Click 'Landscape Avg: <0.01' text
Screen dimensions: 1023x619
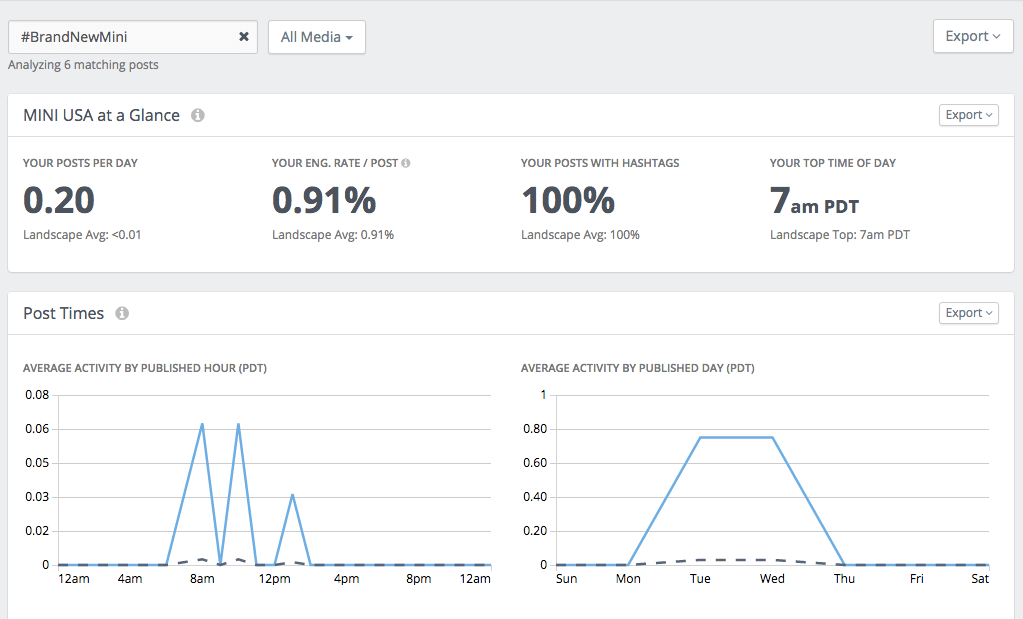82,235
